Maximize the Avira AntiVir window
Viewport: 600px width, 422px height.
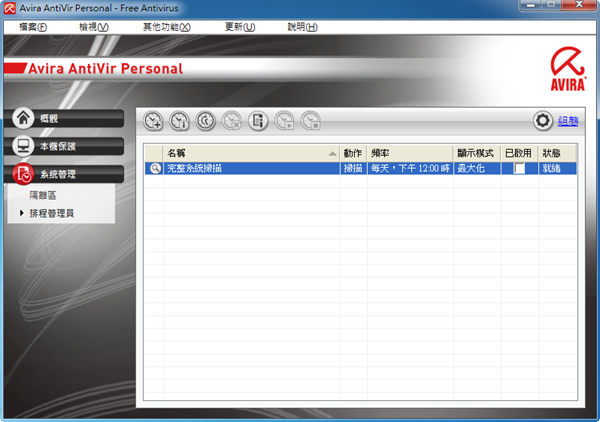[551, 5]
